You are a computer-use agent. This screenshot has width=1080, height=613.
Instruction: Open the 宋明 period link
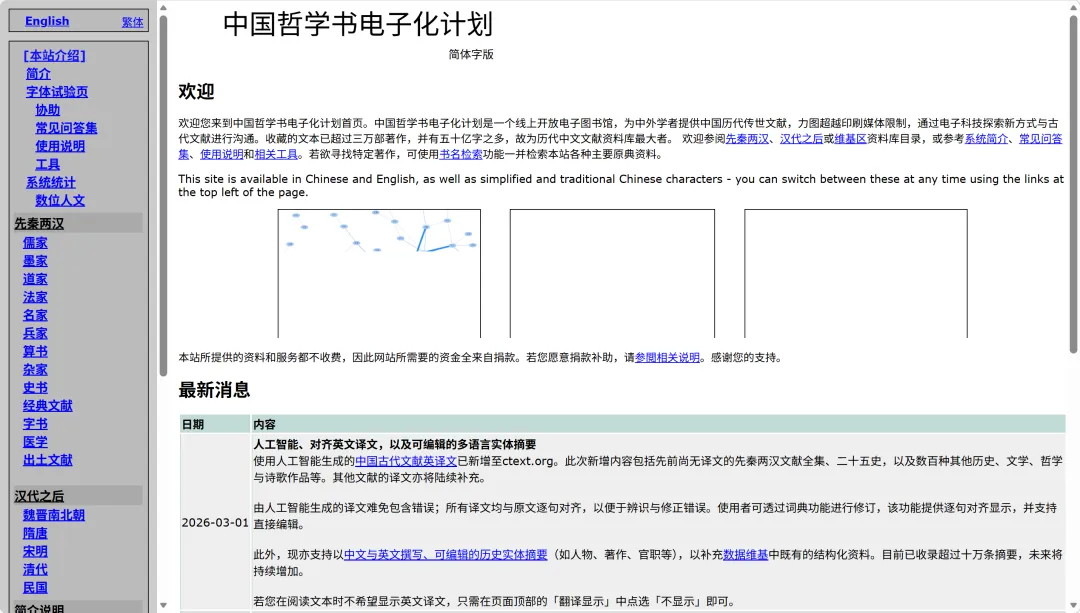coord(35,552)
